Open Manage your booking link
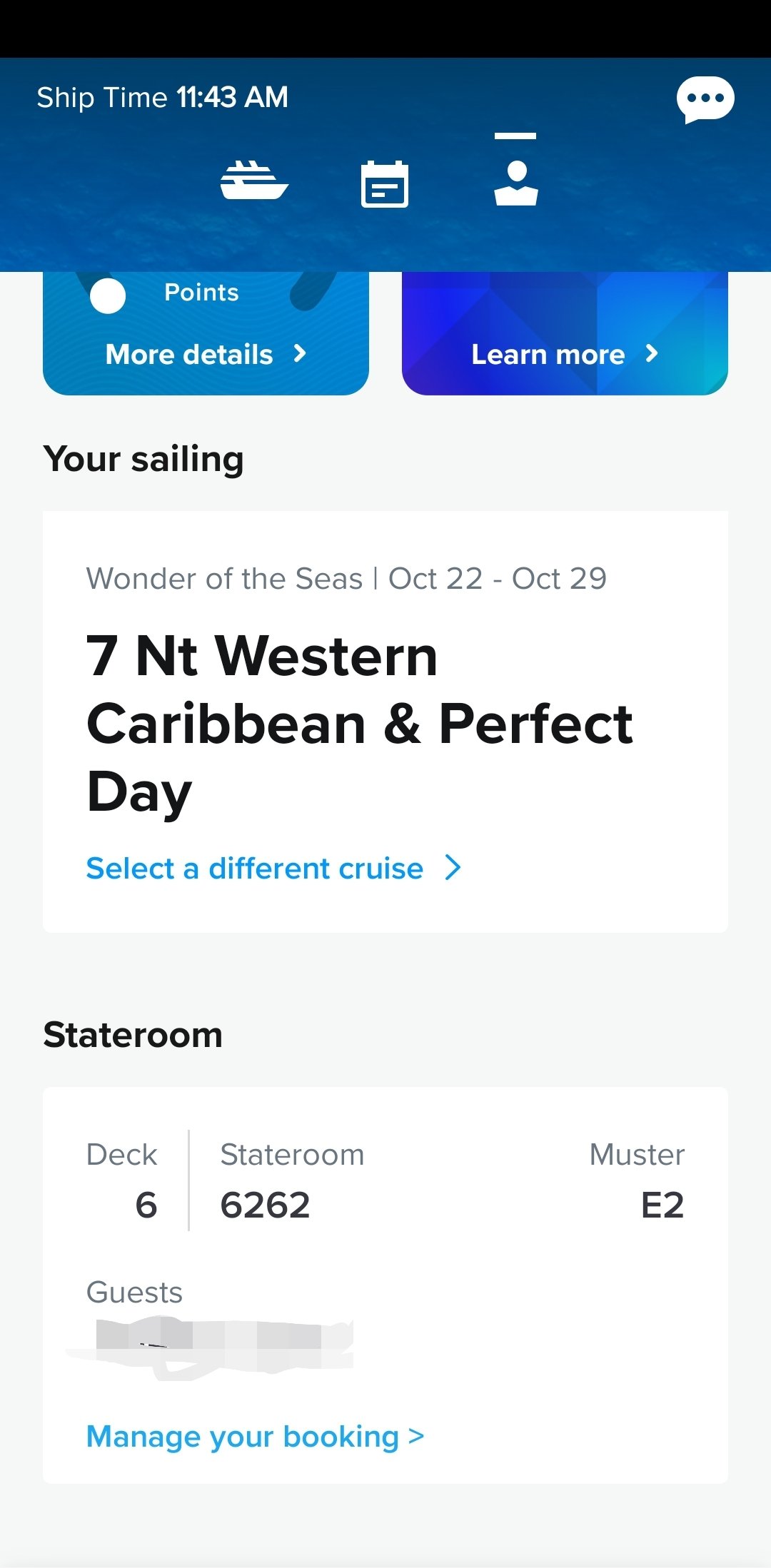The image size is (771, 1568). pos(256,1436)
